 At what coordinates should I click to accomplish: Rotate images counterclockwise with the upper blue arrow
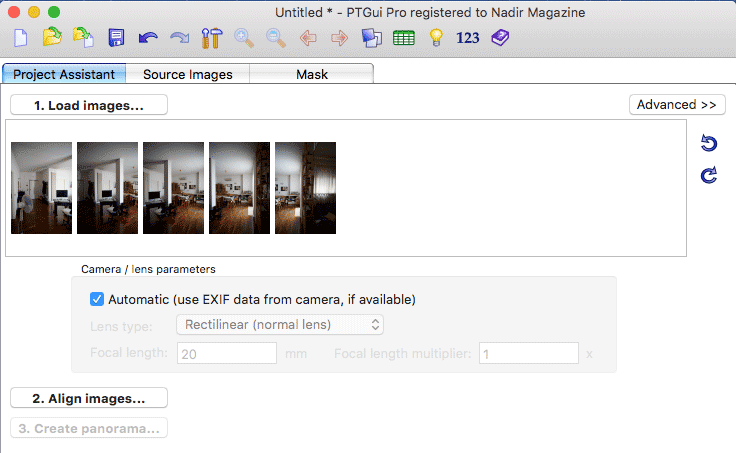(709, 143)
